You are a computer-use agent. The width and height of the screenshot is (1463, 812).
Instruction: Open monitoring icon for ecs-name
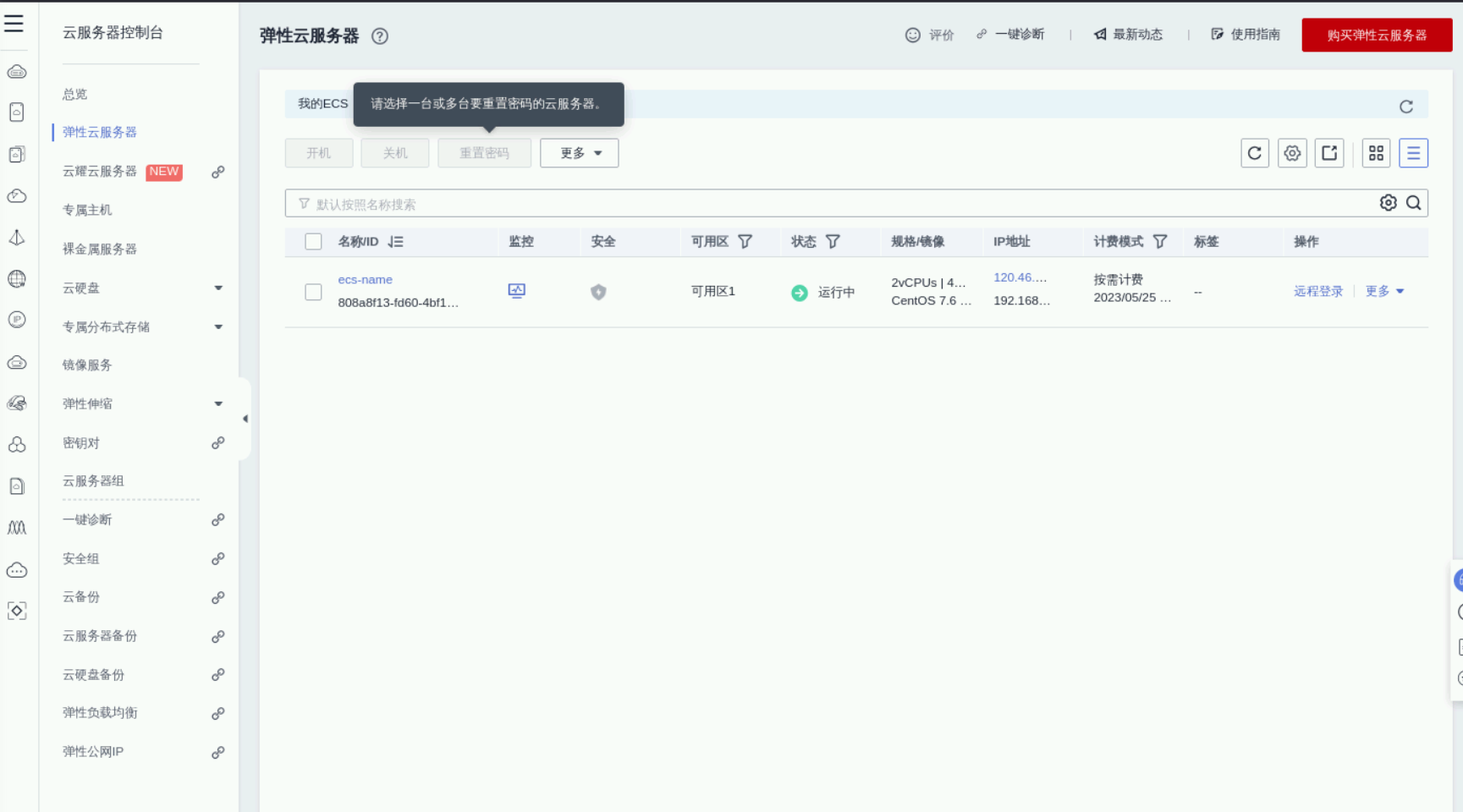pos(517,291)
